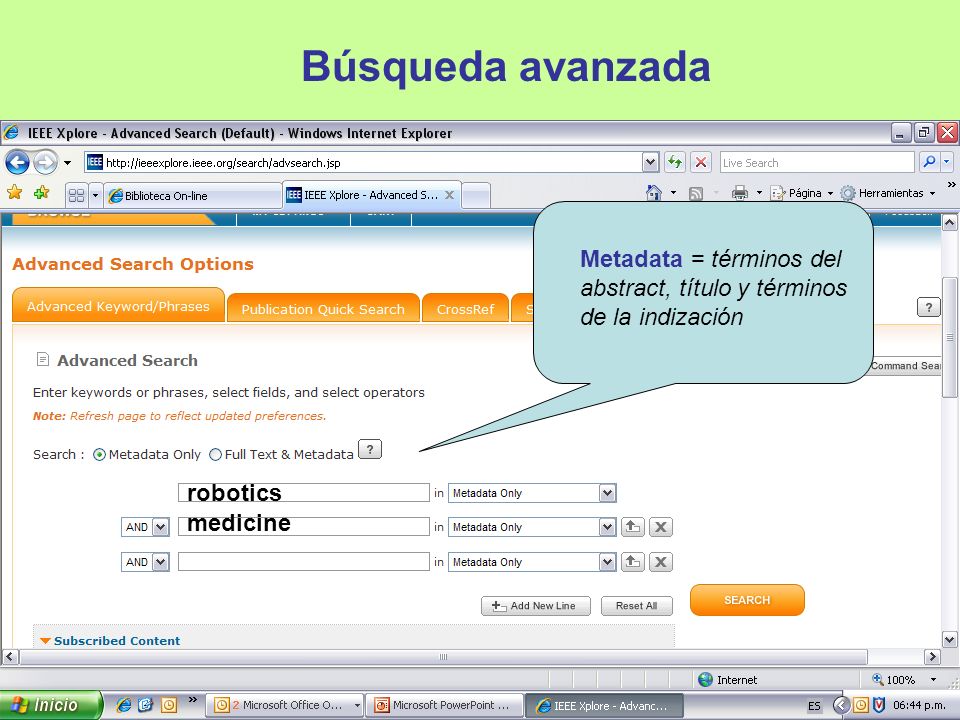Select Full Text & Metadata radio button
The height and width of the screenshot is (720, 960).
click(x=216, y=455)
